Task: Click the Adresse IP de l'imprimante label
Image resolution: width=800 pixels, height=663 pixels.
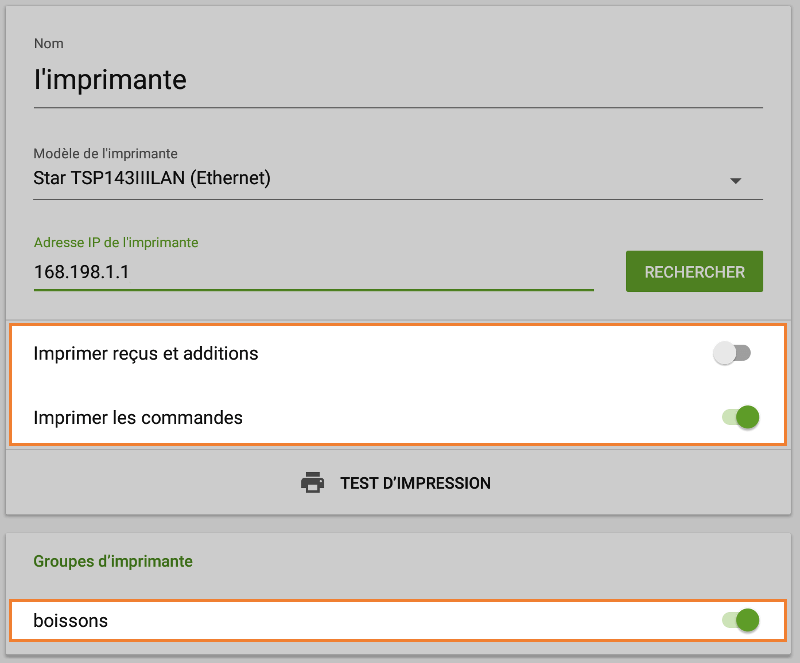Action: point(116,242)
